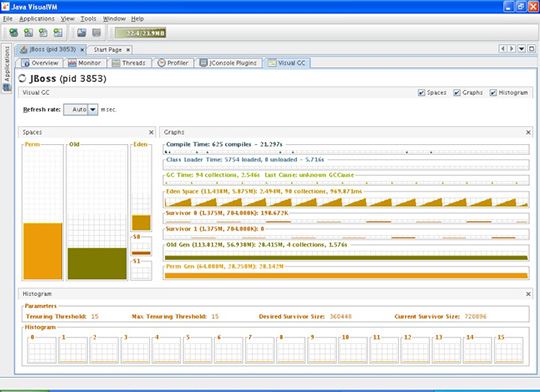Open the Monitor tab
The image size is (540, 392).
[x=85, y=63]
